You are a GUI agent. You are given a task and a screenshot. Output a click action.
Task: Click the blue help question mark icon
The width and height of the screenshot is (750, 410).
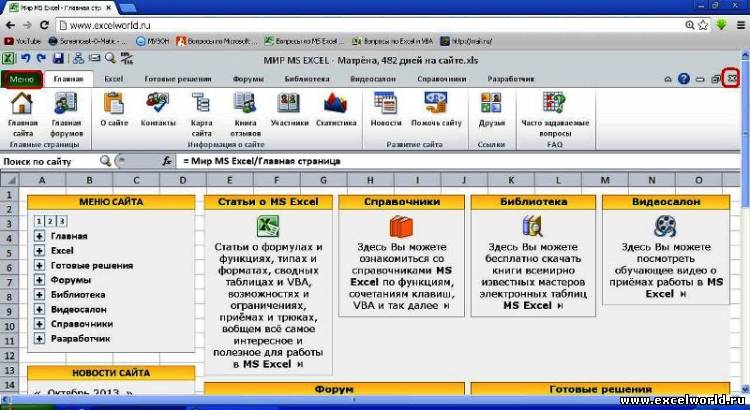684,79
